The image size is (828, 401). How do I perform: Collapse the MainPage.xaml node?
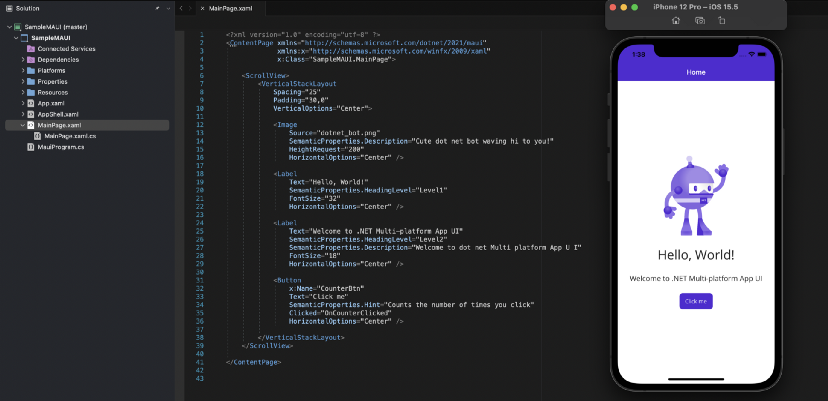point(23,125)
